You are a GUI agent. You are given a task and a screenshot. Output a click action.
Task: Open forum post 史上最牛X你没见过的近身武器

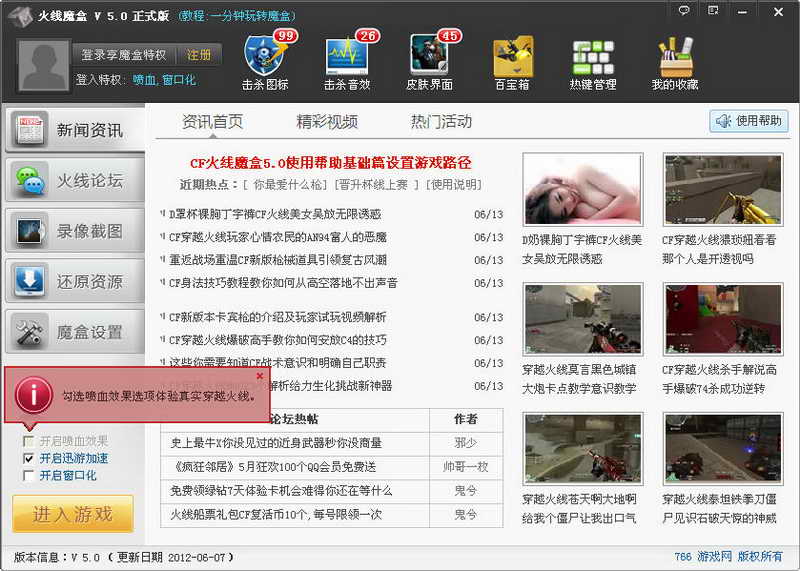[276, 443]
